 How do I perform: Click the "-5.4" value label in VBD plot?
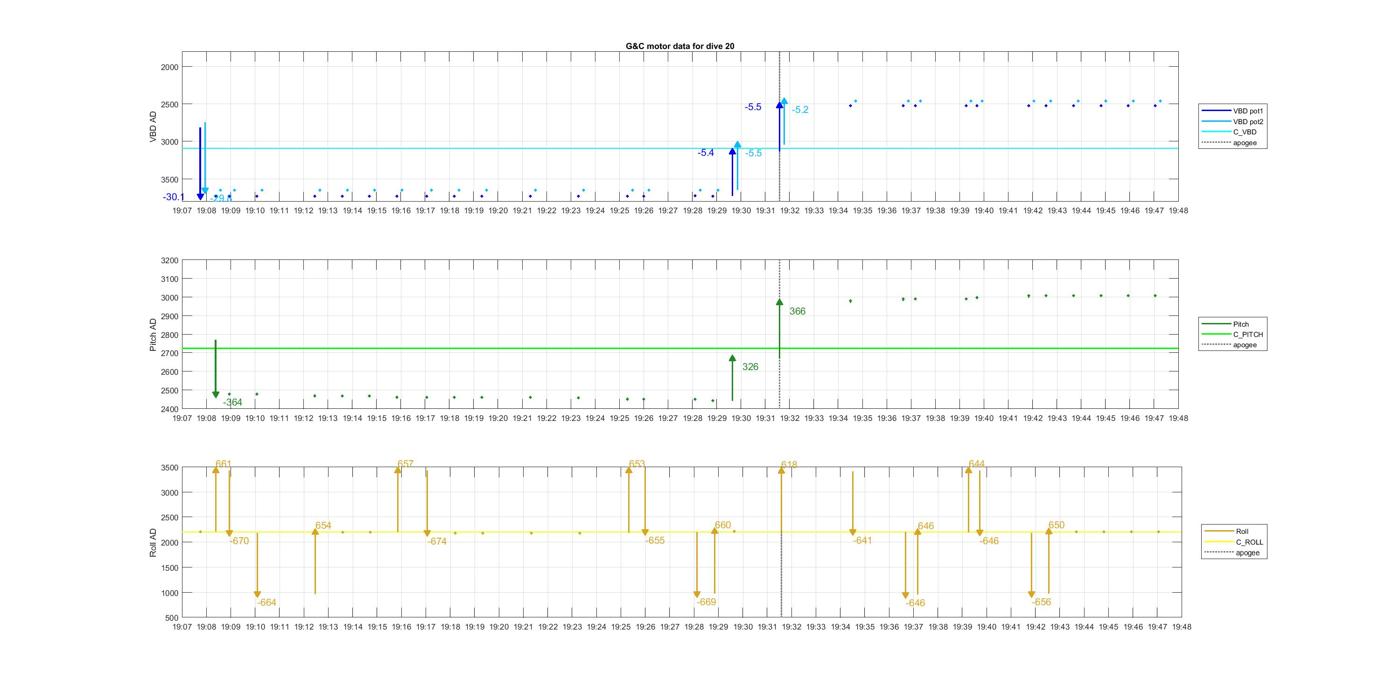706,153
